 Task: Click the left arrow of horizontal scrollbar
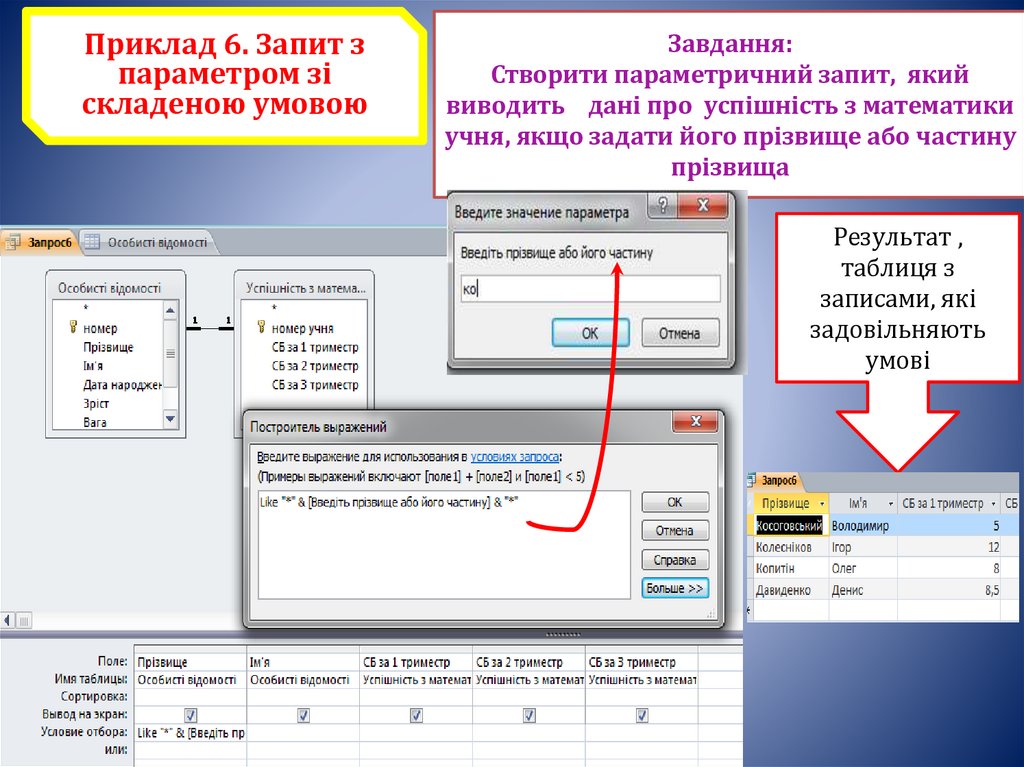(7, 620)
